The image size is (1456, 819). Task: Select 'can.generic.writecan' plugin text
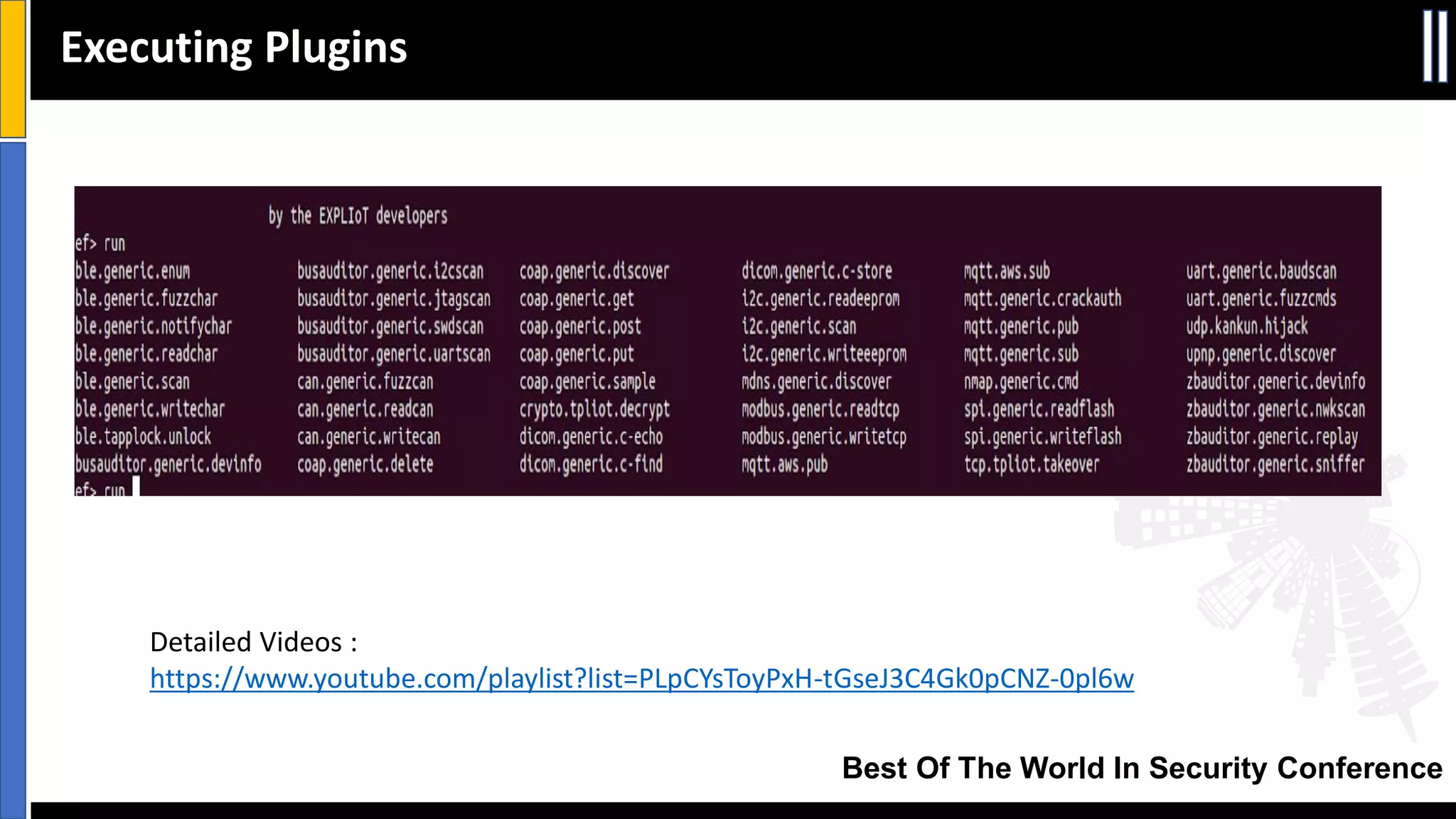(x=369, y=437)
